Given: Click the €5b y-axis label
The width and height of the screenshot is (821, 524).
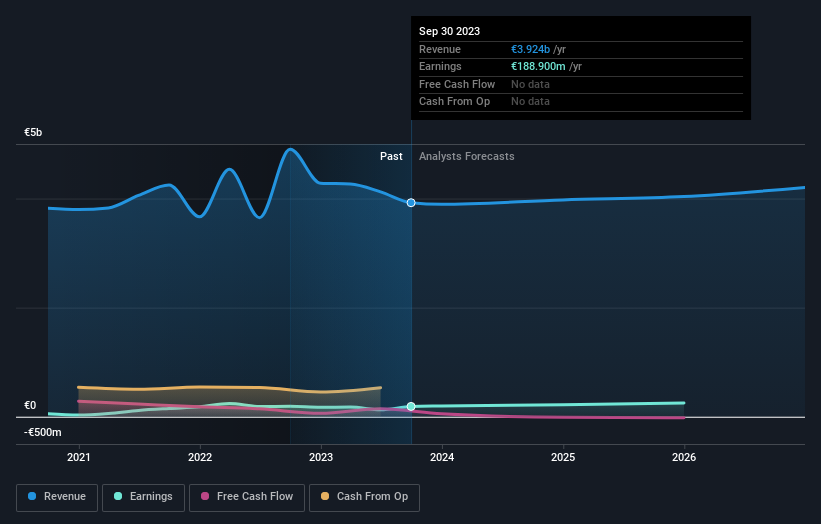Looking at the screenshot, I should point(33,132).
